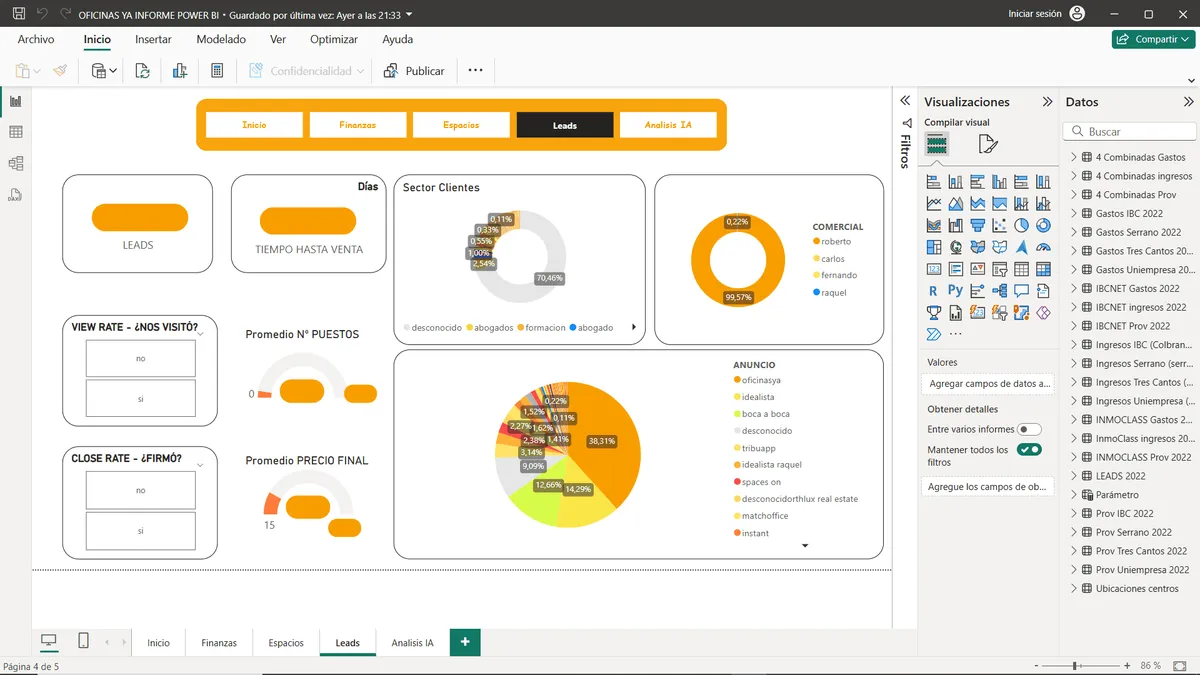
Task: Select the Q&A speech bubble visual
Action: (x=1022, y=291)
